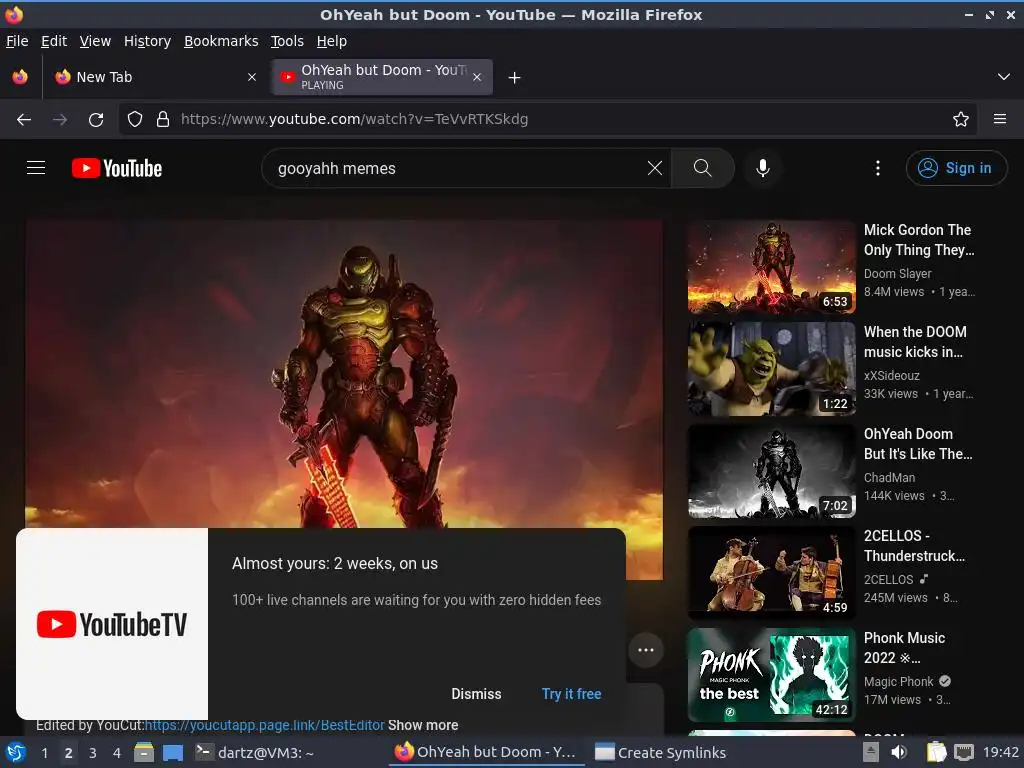Open the File menu
Viewport: 1024px width, 768px height.
click(x=17, y=41)
